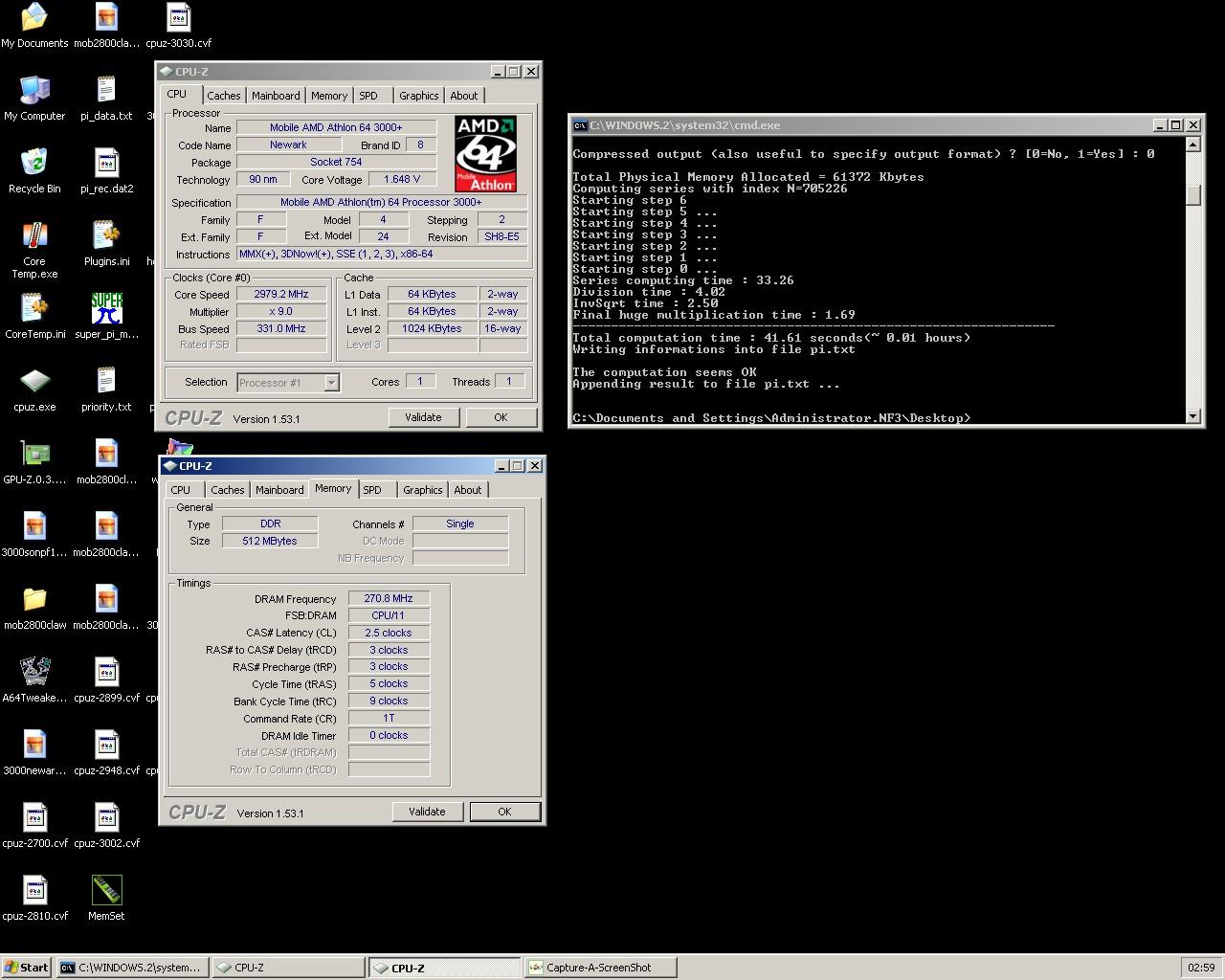
Task: Select the MemSet desktop icon
Action: coord(106,898)
